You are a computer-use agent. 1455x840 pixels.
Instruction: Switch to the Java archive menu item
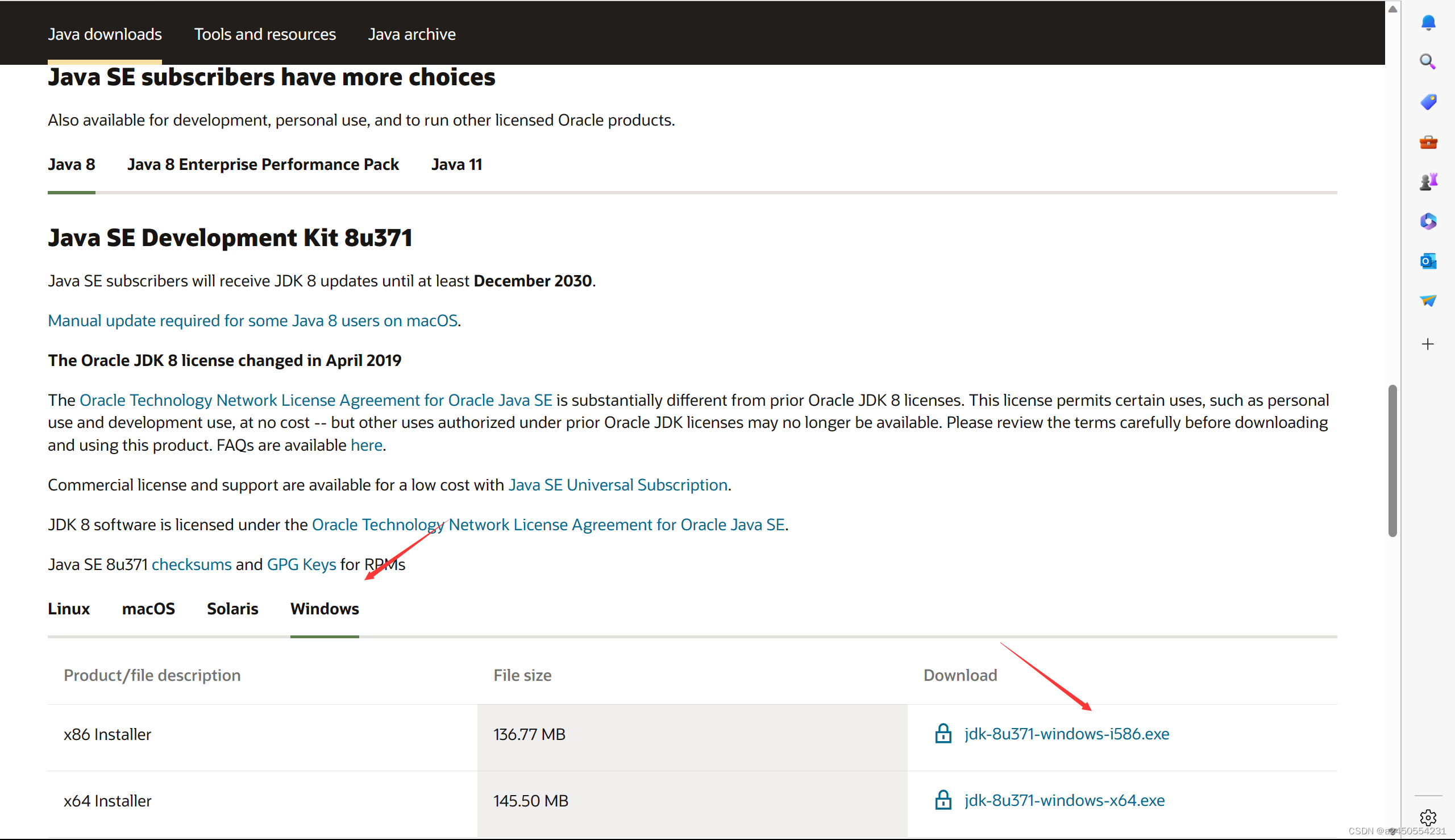pyautogui.click(x=411, y=34)
